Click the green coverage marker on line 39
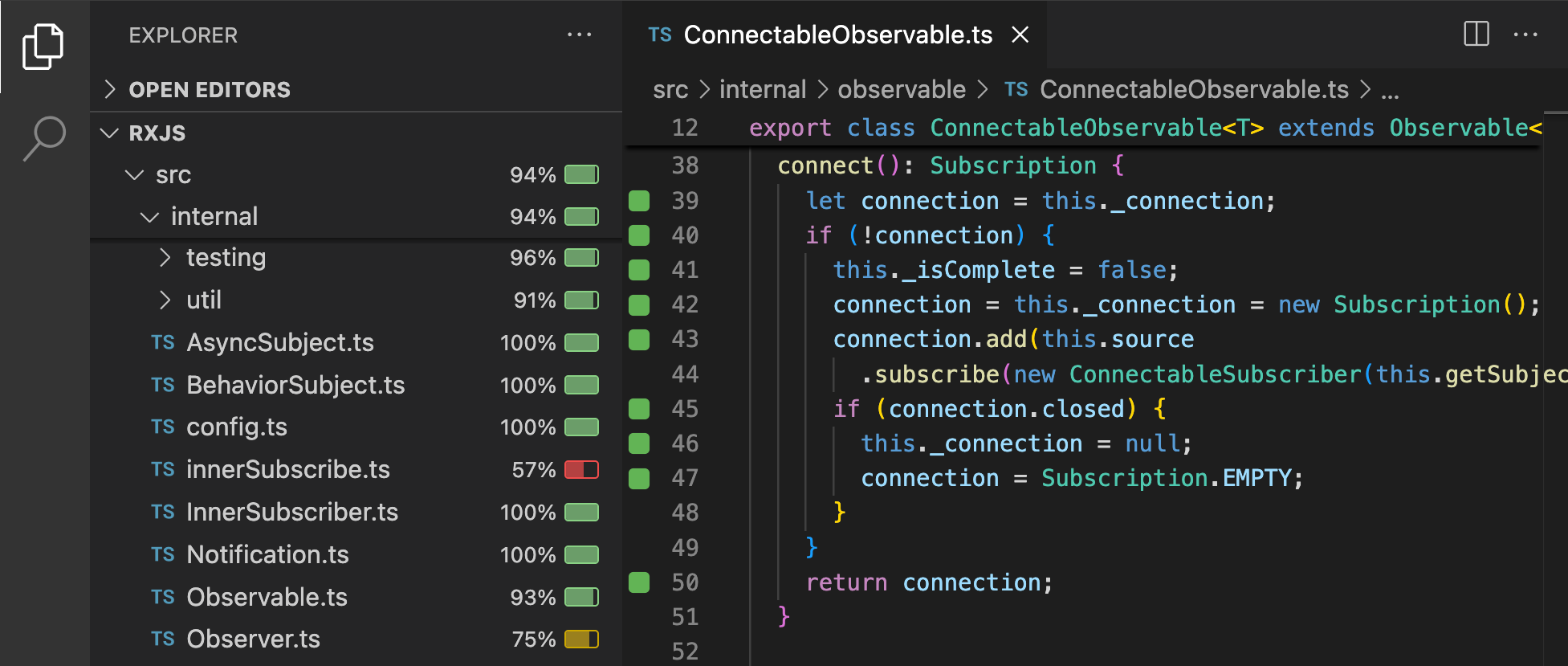This screenshot has height=666, width=1568. (639, 201)
